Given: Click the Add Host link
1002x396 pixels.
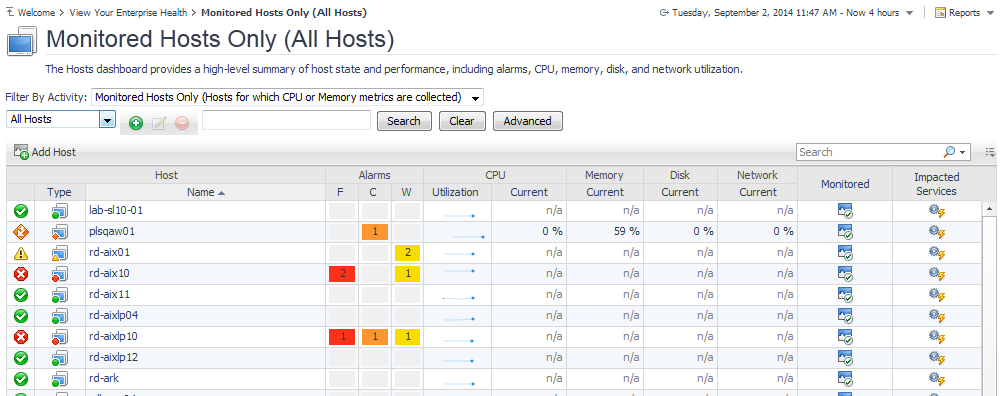Looking at the screenshot, I should [x=54, y=152].
